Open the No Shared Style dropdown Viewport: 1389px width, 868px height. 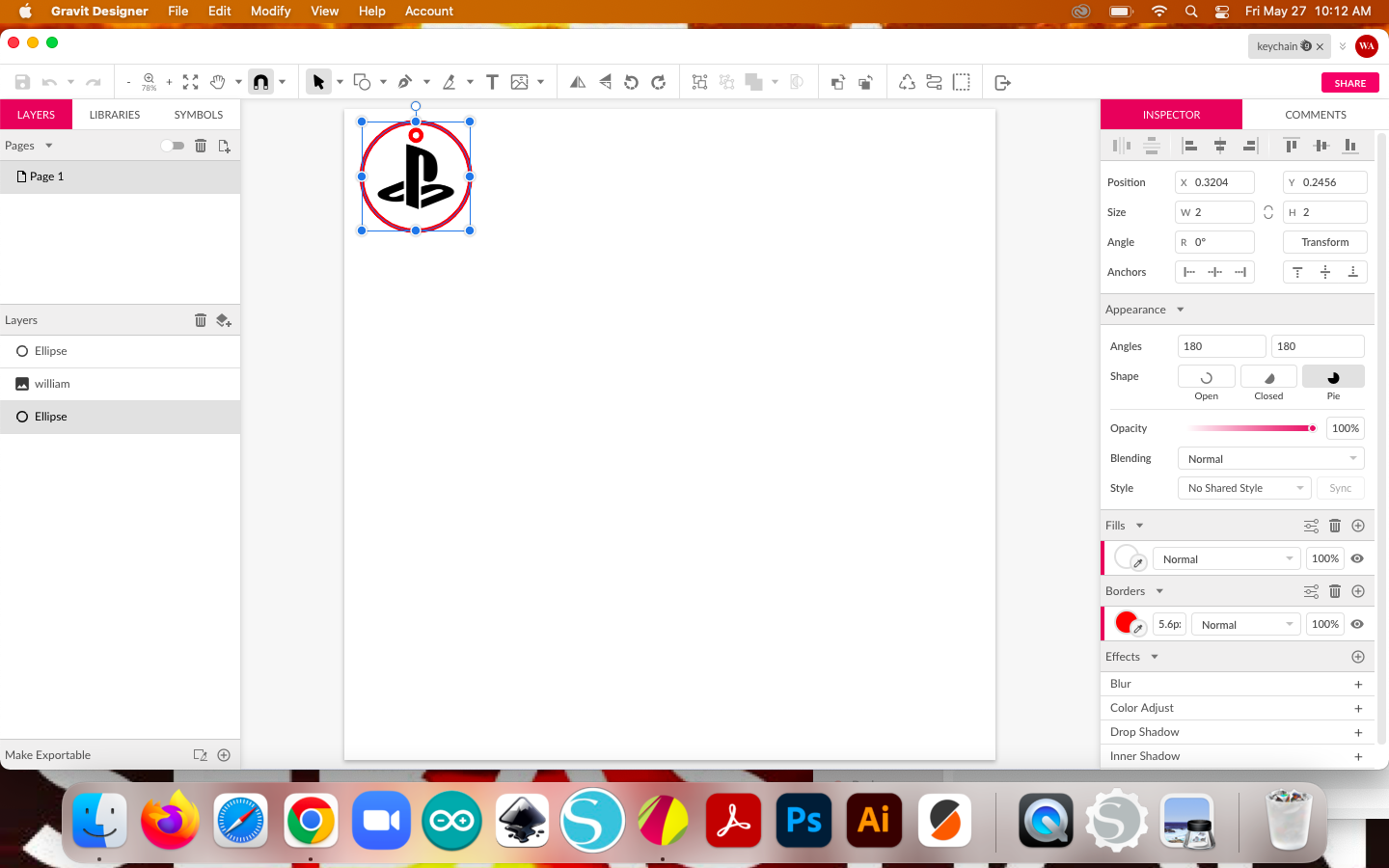tap(1244, 488)
